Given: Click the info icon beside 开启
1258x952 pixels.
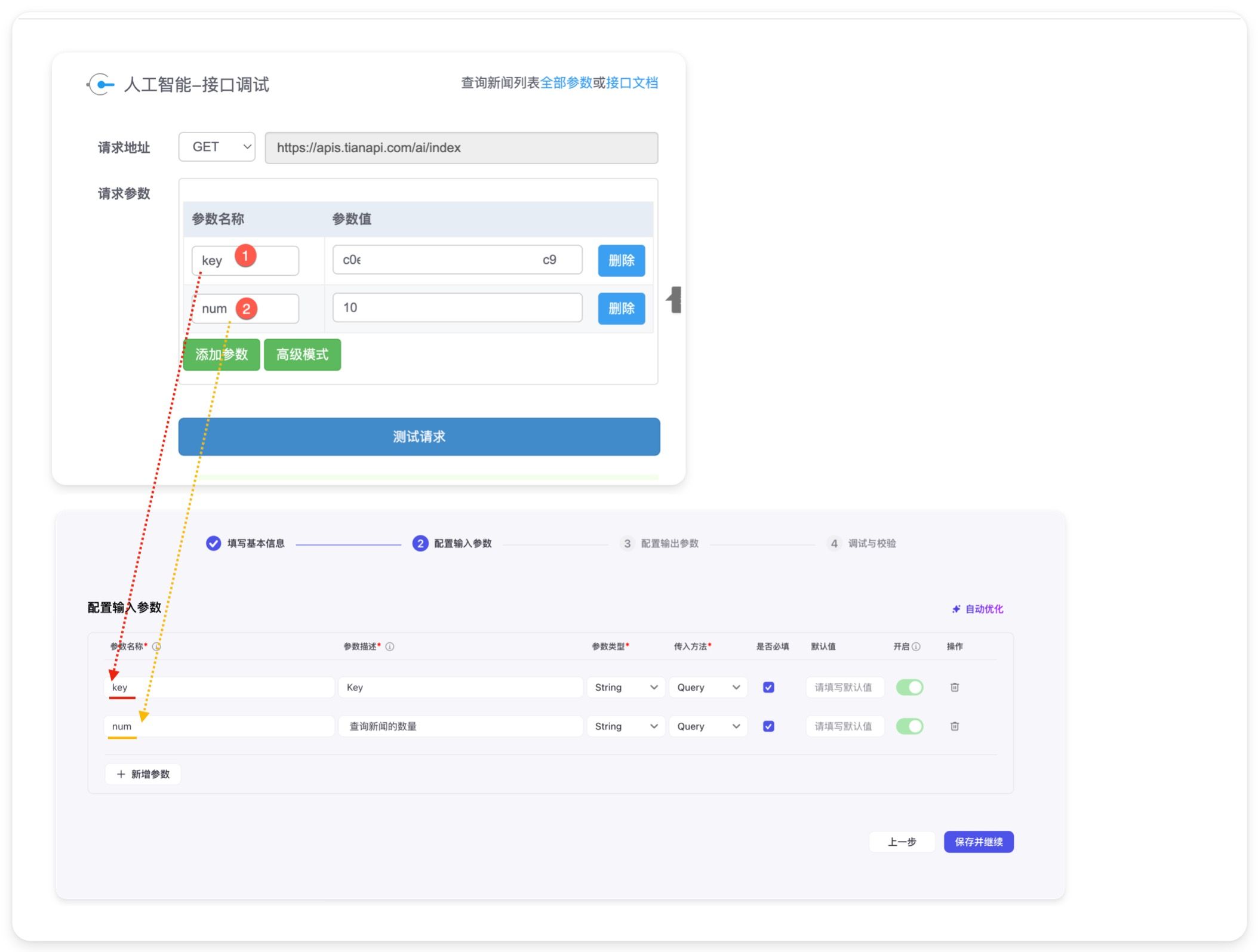Looking at the screenshot, I should click(916, 646).
